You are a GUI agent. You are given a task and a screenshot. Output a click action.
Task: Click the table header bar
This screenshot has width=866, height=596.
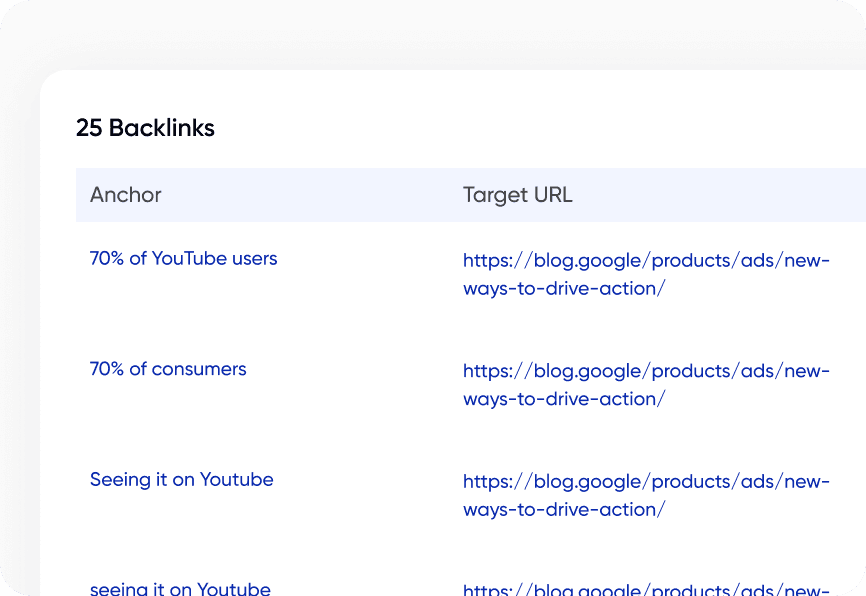(x=470, y=195)
